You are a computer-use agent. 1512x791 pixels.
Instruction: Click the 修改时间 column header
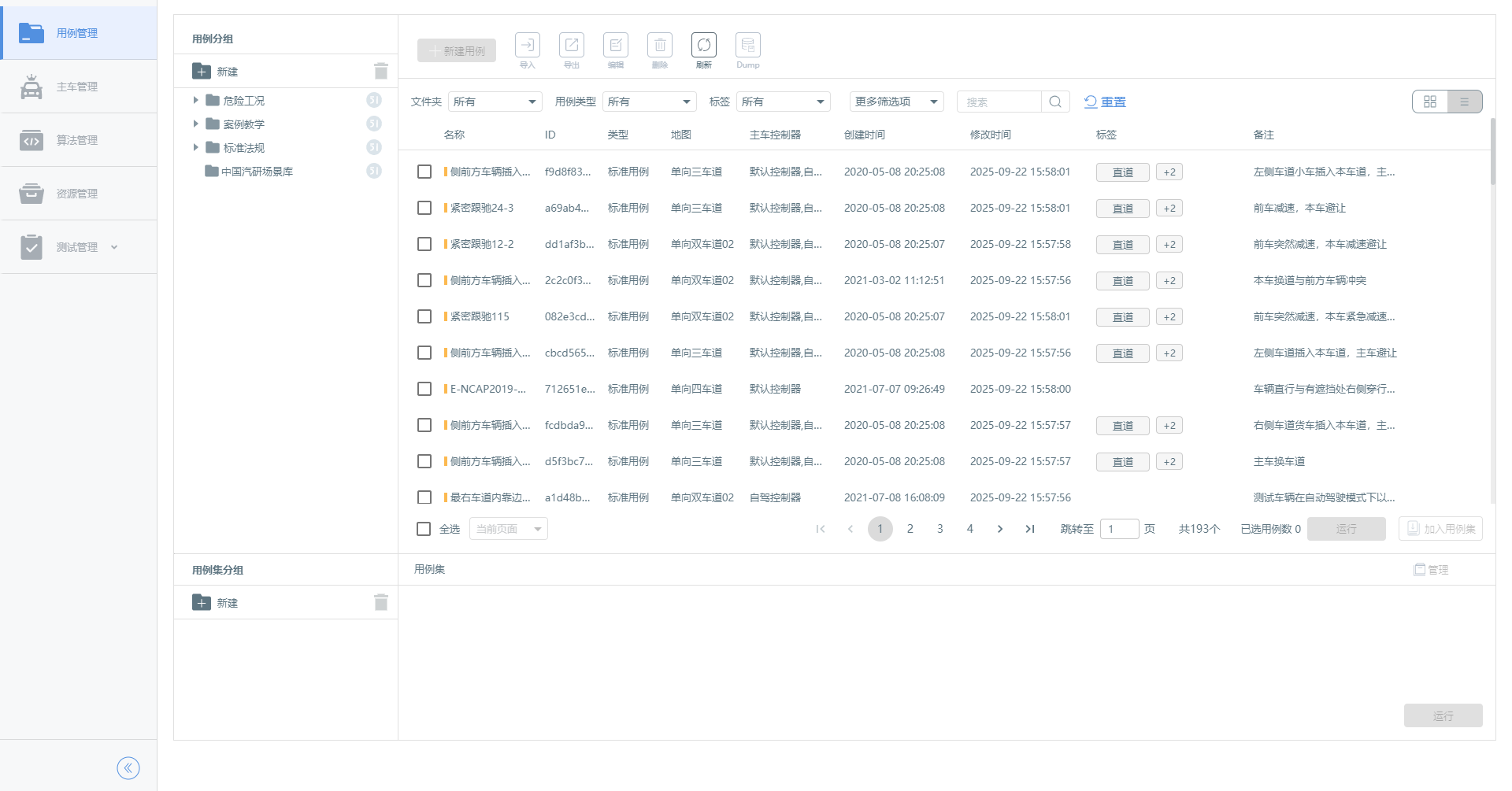[x=991, y=135]
